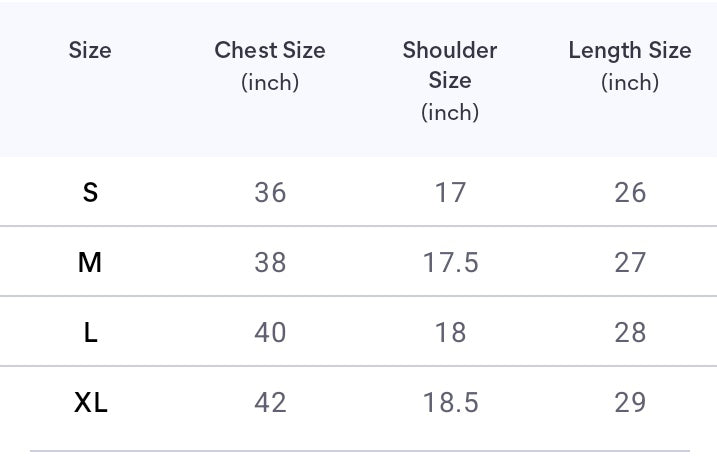
Task: Click length value 29 in XL row
Action: pos(630,402)
